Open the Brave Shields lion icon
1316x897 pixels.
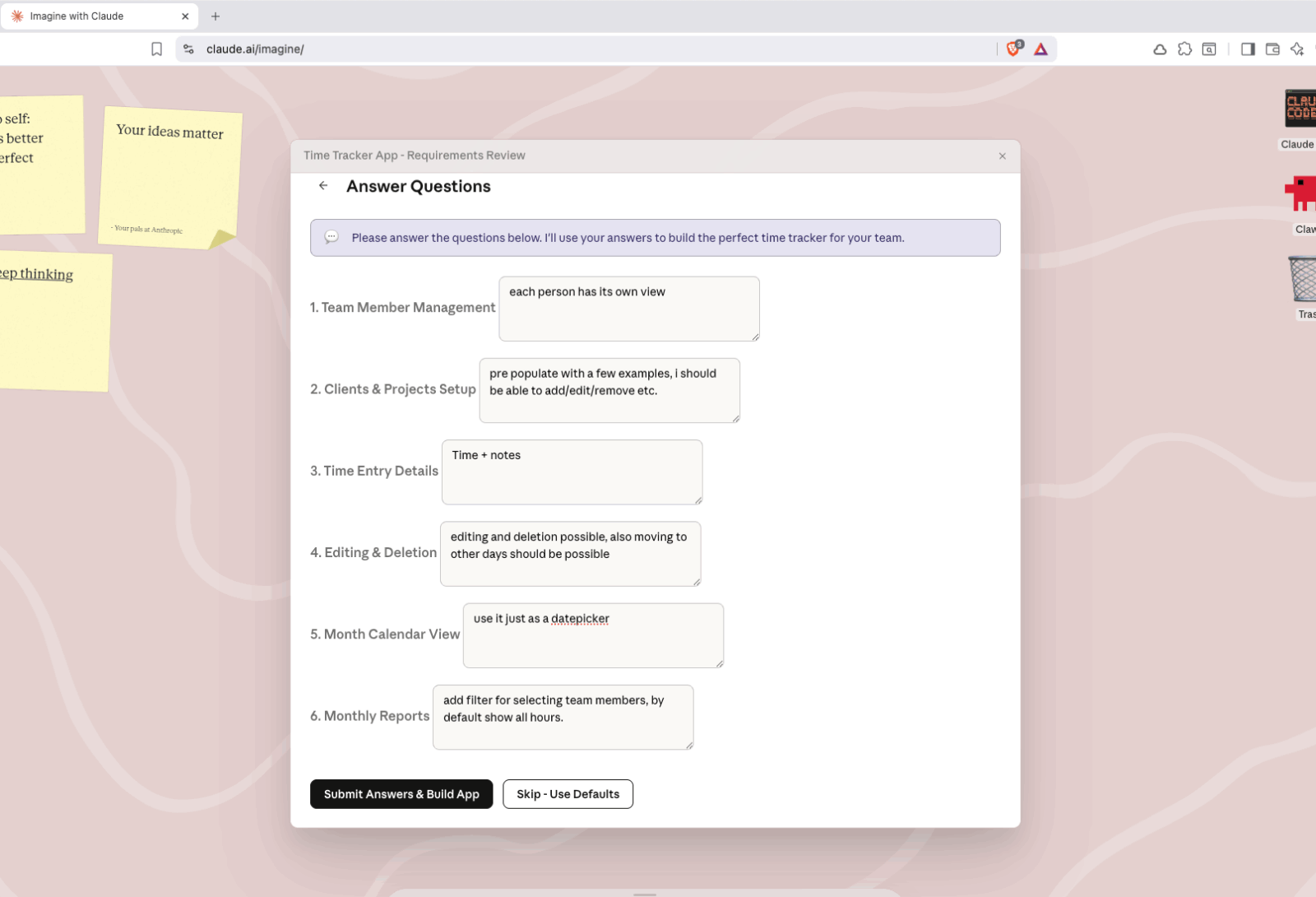point(1013,49)
